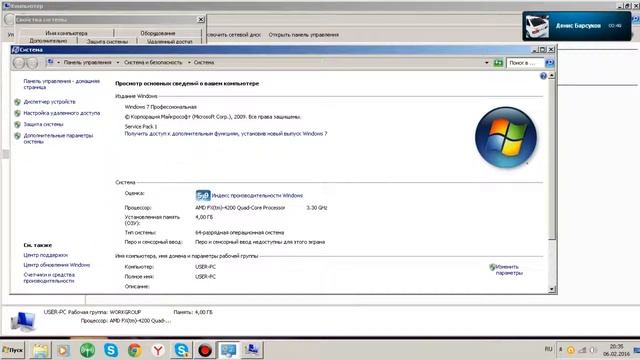This screenshot has height=360, width=640.
Task: Click the 64-разрядная операционная система text
Action: (x=239, y=233)
